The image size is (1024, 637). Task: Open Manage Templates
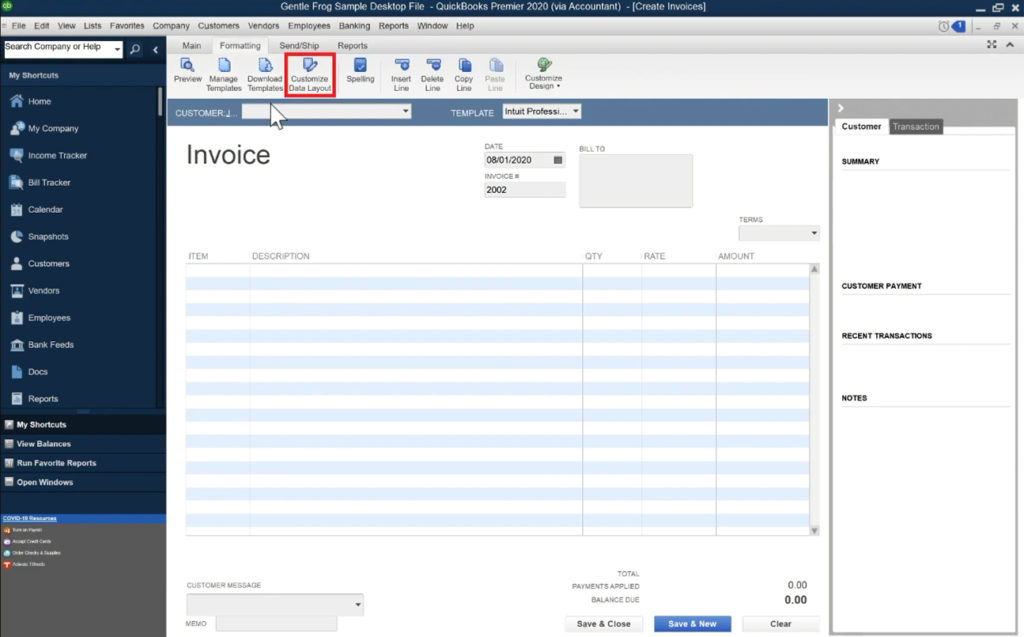tap(224, 70)
